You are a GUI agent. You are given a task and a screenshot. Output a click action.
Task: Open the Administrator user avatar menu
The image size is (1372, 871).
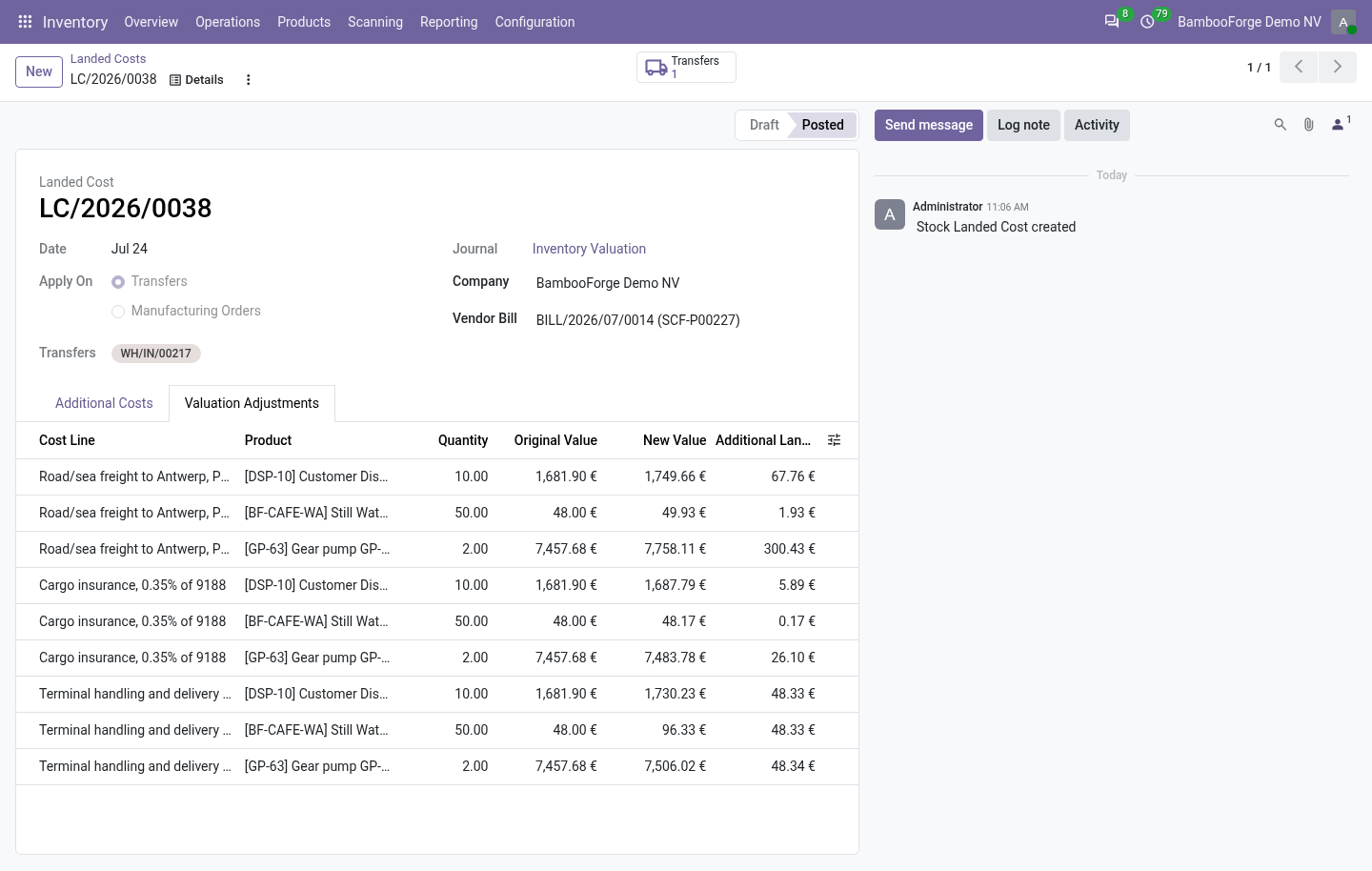(x=1343, y=22)
